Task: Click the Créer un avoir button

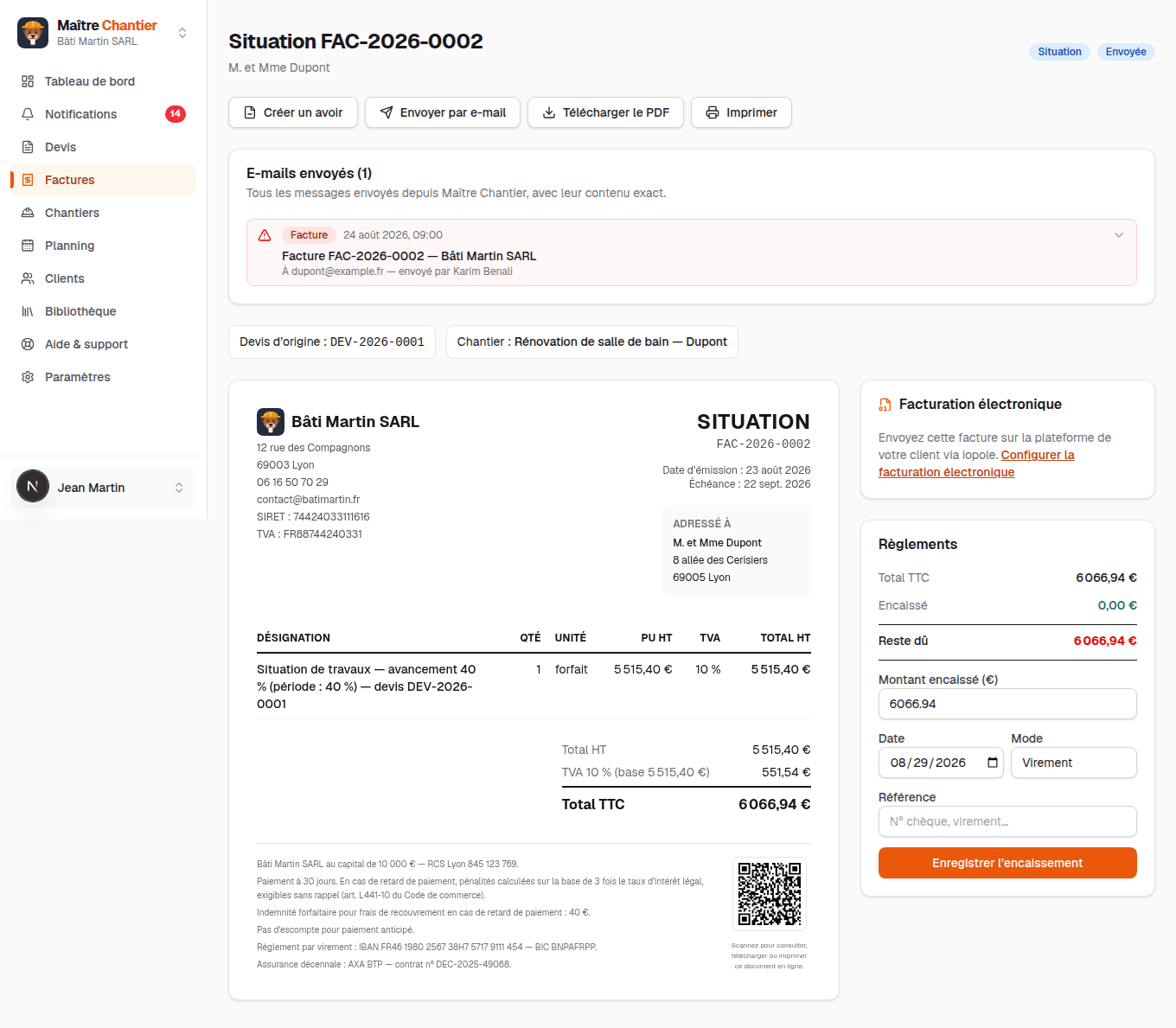Action: (293, 112)
